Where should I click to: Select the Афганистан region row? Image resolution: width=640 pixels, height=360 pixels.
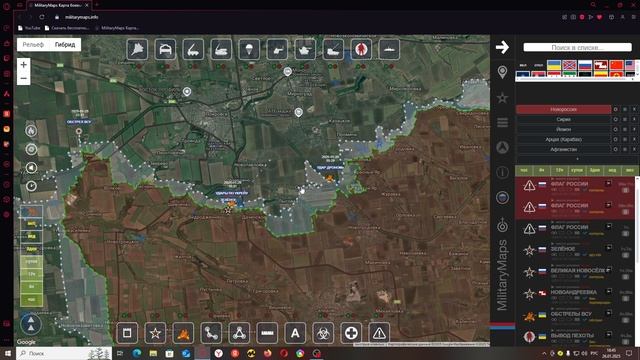(x=563, y=149)
